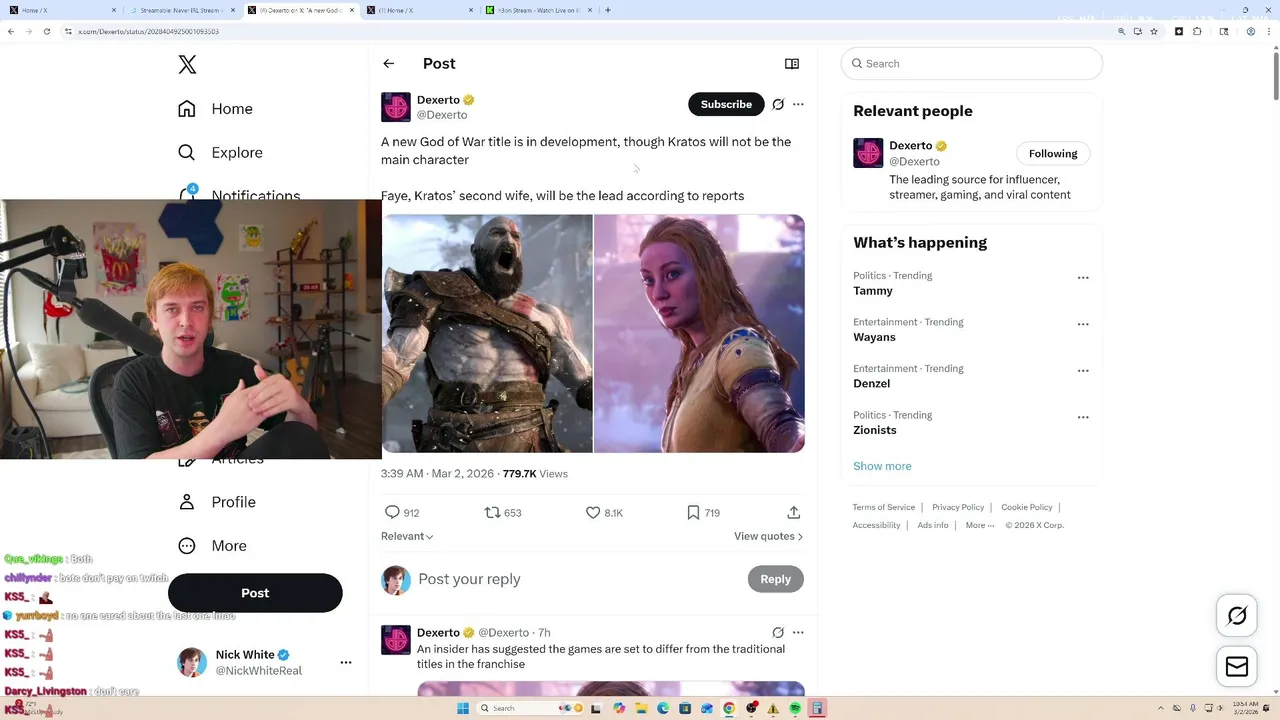This screenshot has height=720, width=1280.
Task: Go back with the Post arrow
Action: click(x=389, y=64)
